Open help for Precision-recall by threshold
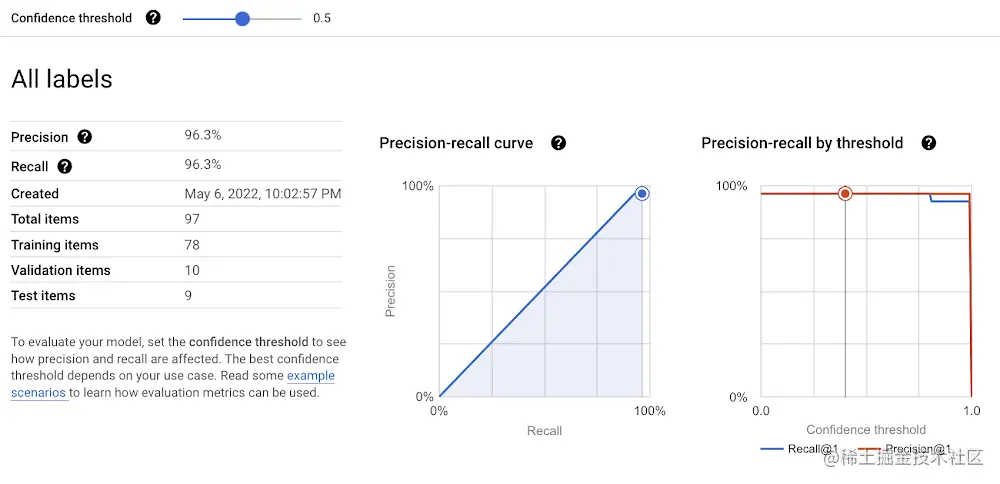 [x=929, y=143]
